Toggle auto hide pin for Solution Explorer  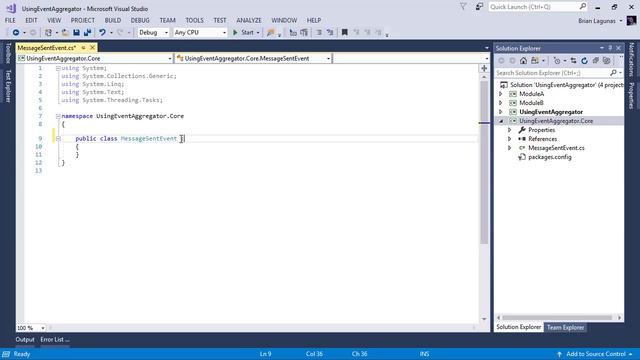(x=610, y=48)
